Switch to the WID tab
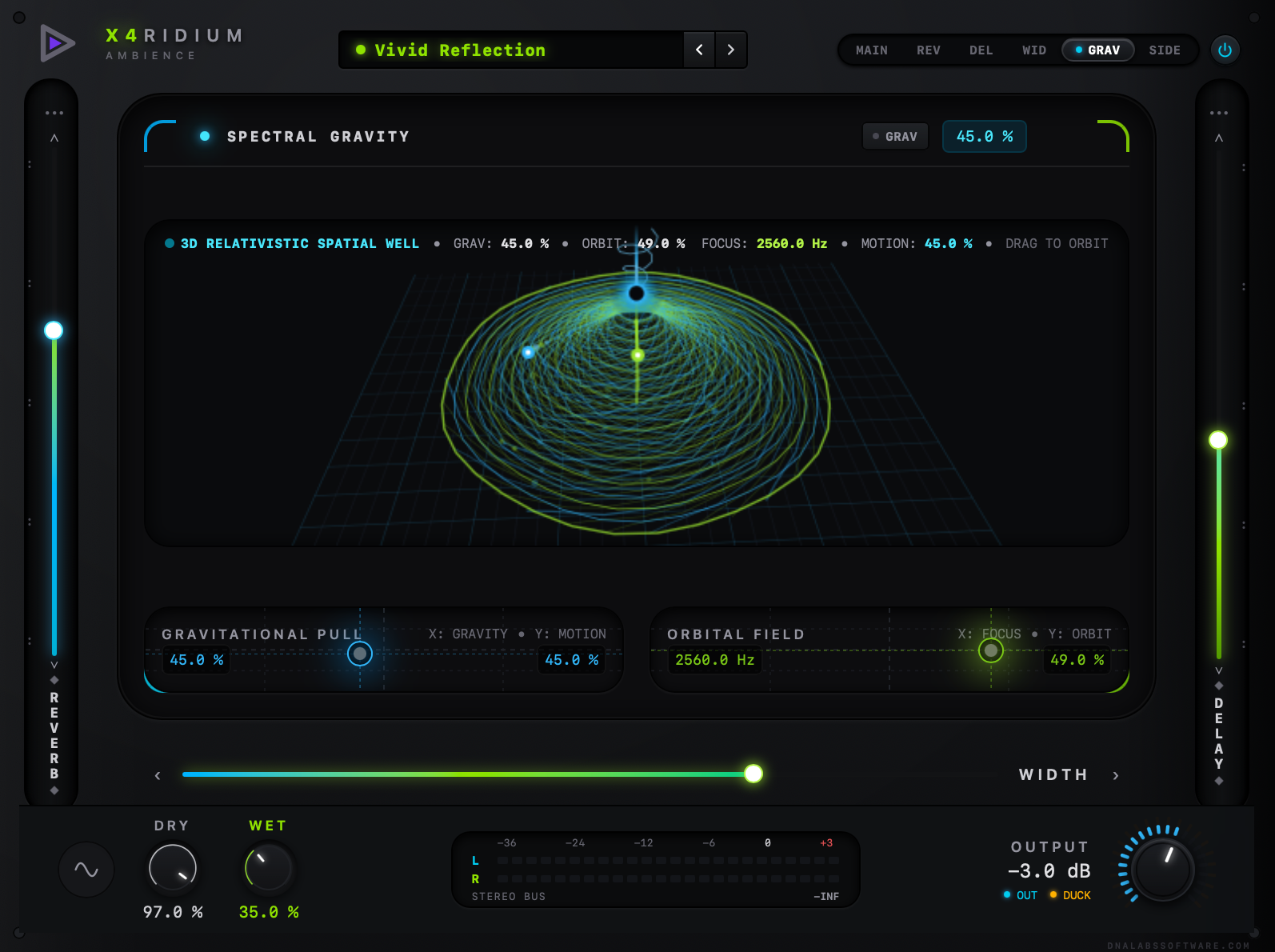The image size is (1275, 952). click(x=1033, y=50)
